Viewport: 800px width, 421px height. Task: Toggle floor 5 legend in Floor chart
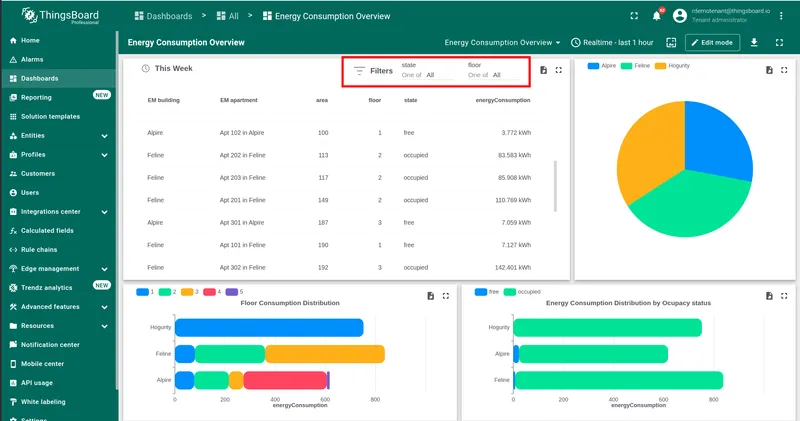click(x=234, y=292)
